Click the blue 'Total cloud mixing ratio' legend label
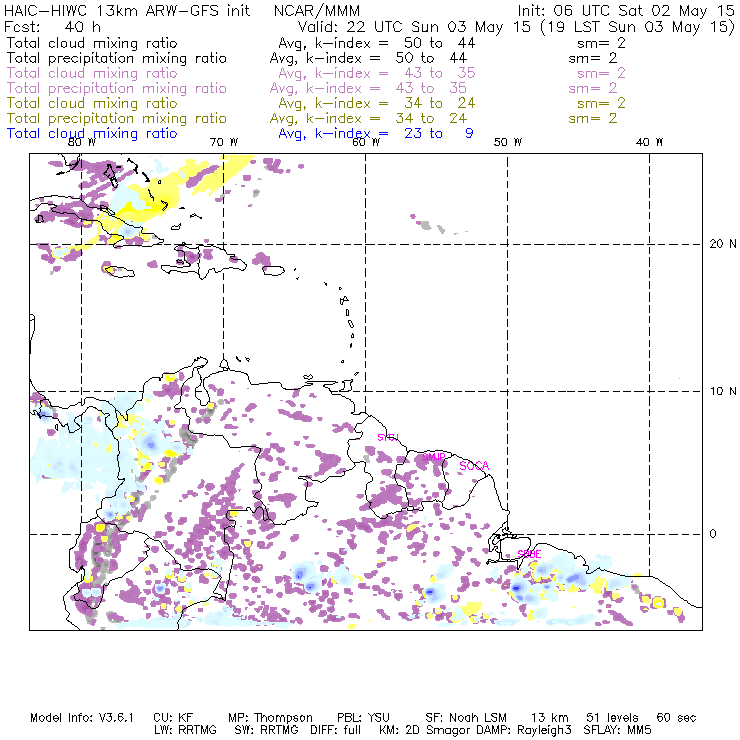The height and width of the screenshot is (740, 740). point(92,133)
